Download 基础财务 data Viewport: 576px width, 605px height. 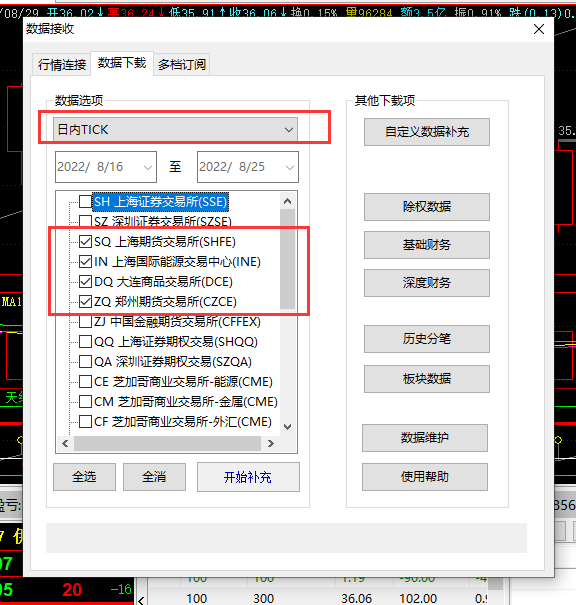[x=427, y=245]
